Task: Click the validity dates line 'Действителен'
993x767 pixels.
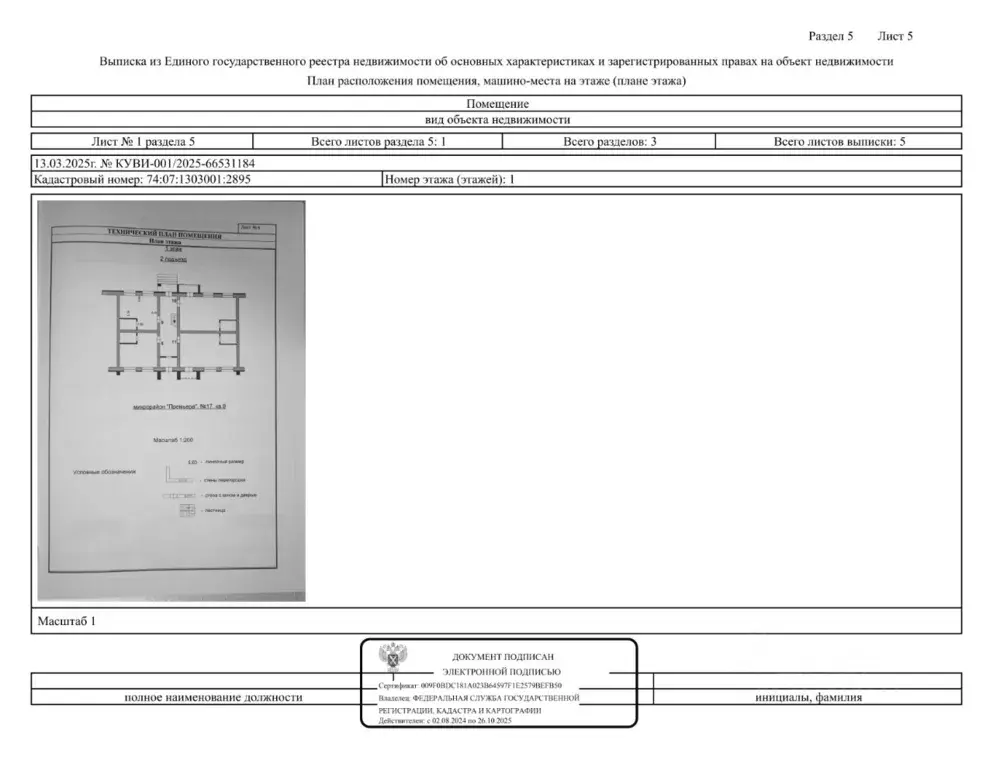Action: tap(445, 721)
